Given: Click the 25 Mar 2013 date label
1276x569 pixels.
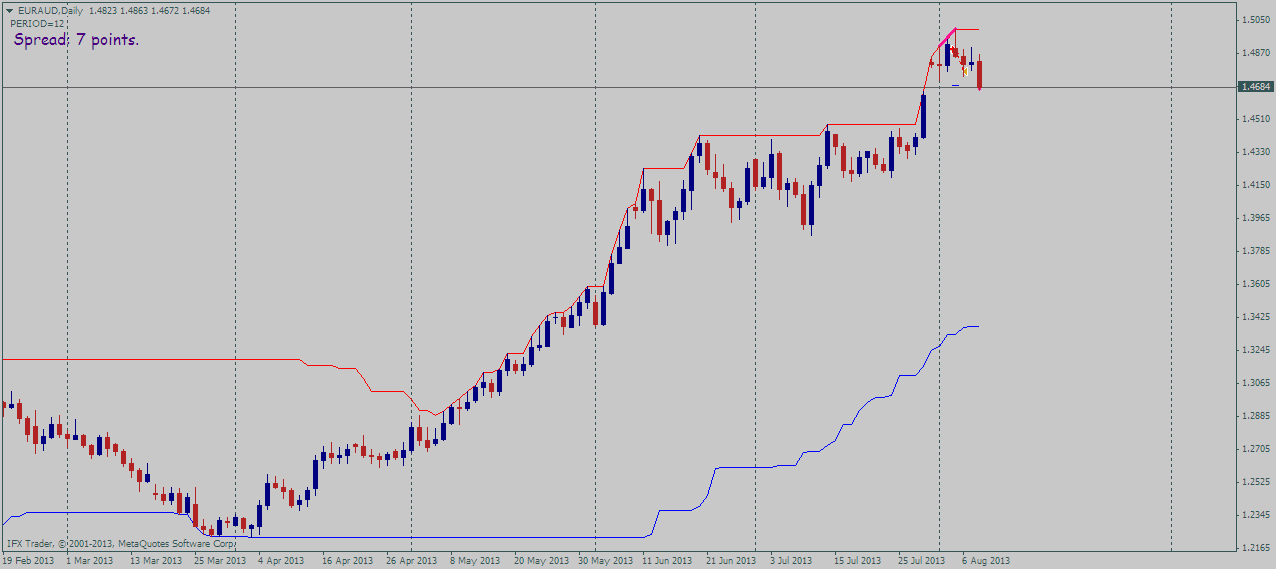Looking at the screenshot, I should [x=220, y=561].
